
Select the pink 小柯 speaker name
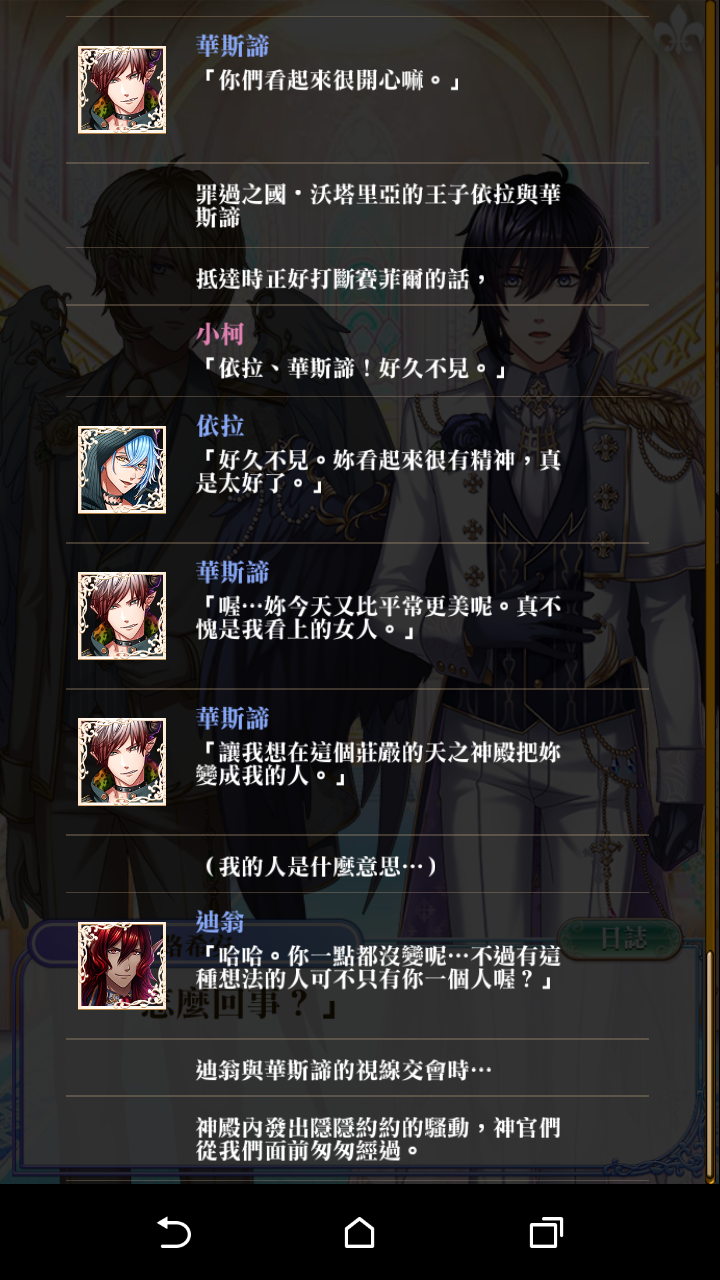click(x=220, y=334)
